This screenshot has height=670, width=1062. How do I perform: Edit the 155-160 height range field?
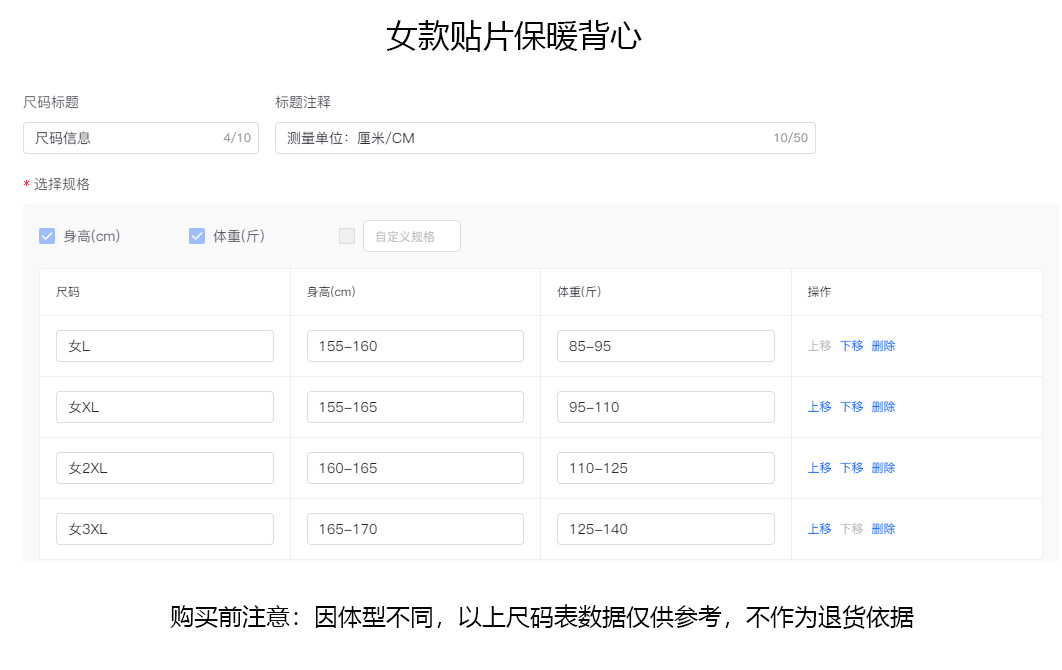click(415, 345)
